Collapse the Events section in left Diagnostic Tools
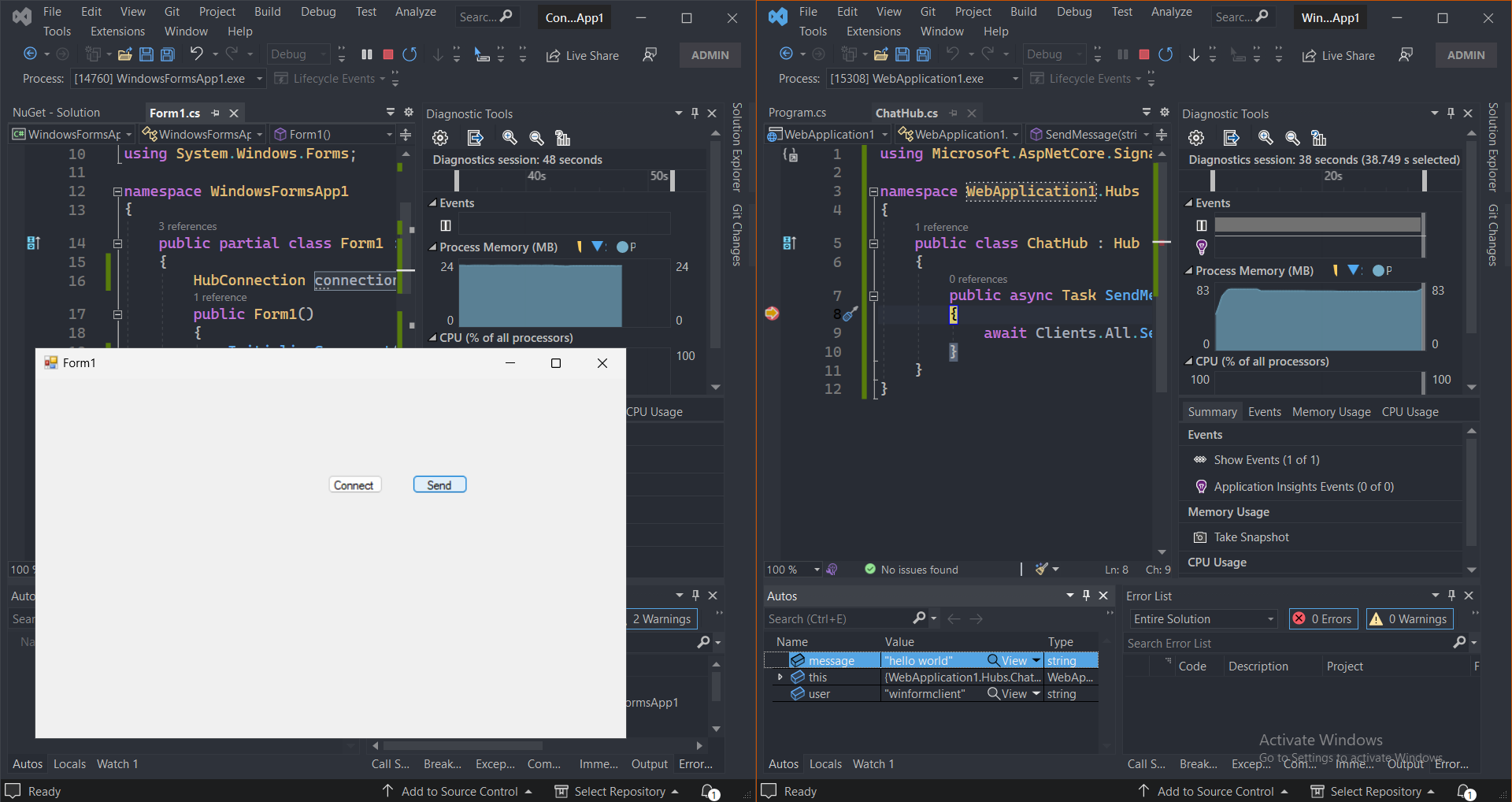 [x=432, y=203]
